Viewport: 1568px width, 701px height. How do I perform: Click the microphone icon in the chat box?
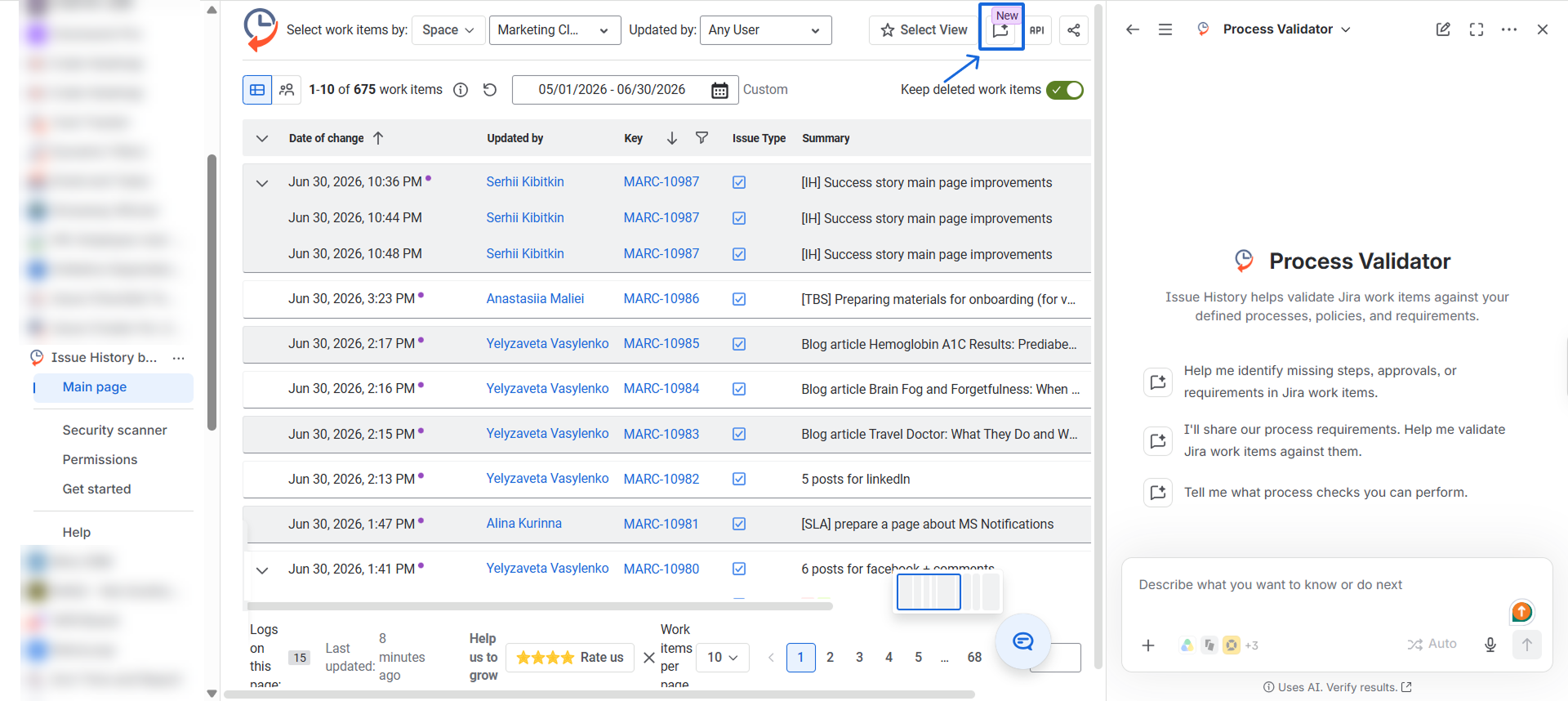click(x=1490, y=645)
